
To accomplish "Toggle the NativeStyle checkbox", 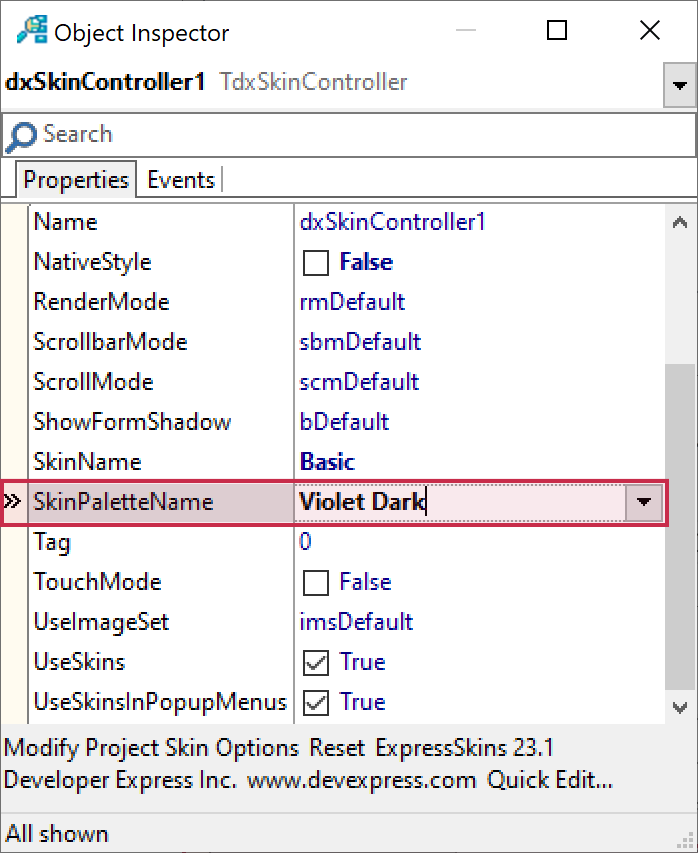I will [x=316, y=263].
